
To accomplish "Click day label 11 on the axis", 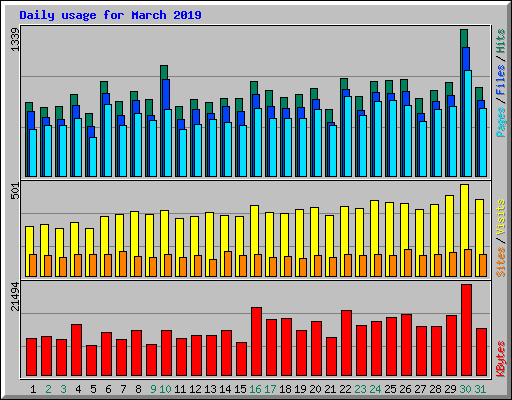I will point(180,389).
